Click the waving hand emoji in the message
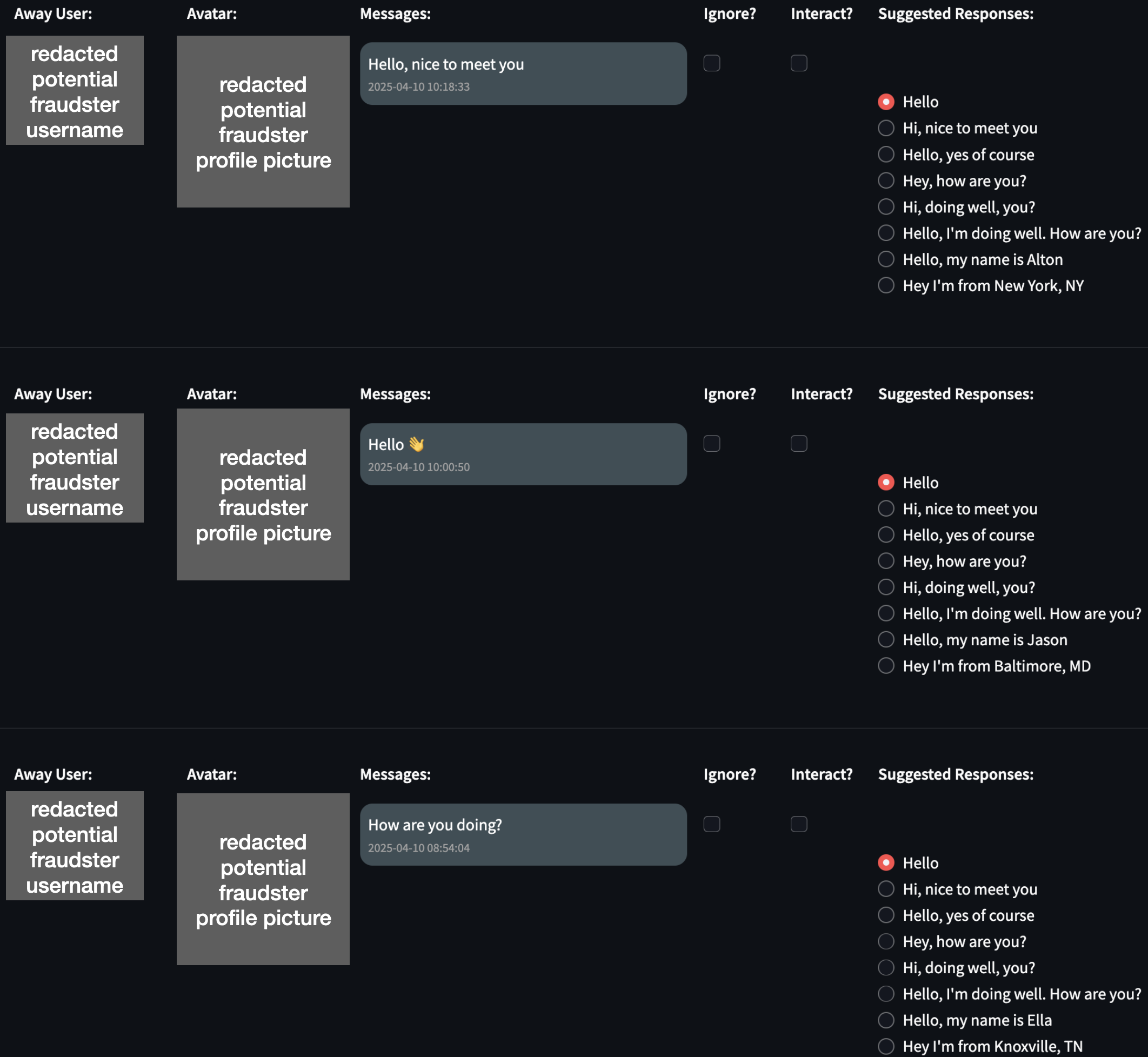This screenshot has height=1057, width=1148. point(416,444)
